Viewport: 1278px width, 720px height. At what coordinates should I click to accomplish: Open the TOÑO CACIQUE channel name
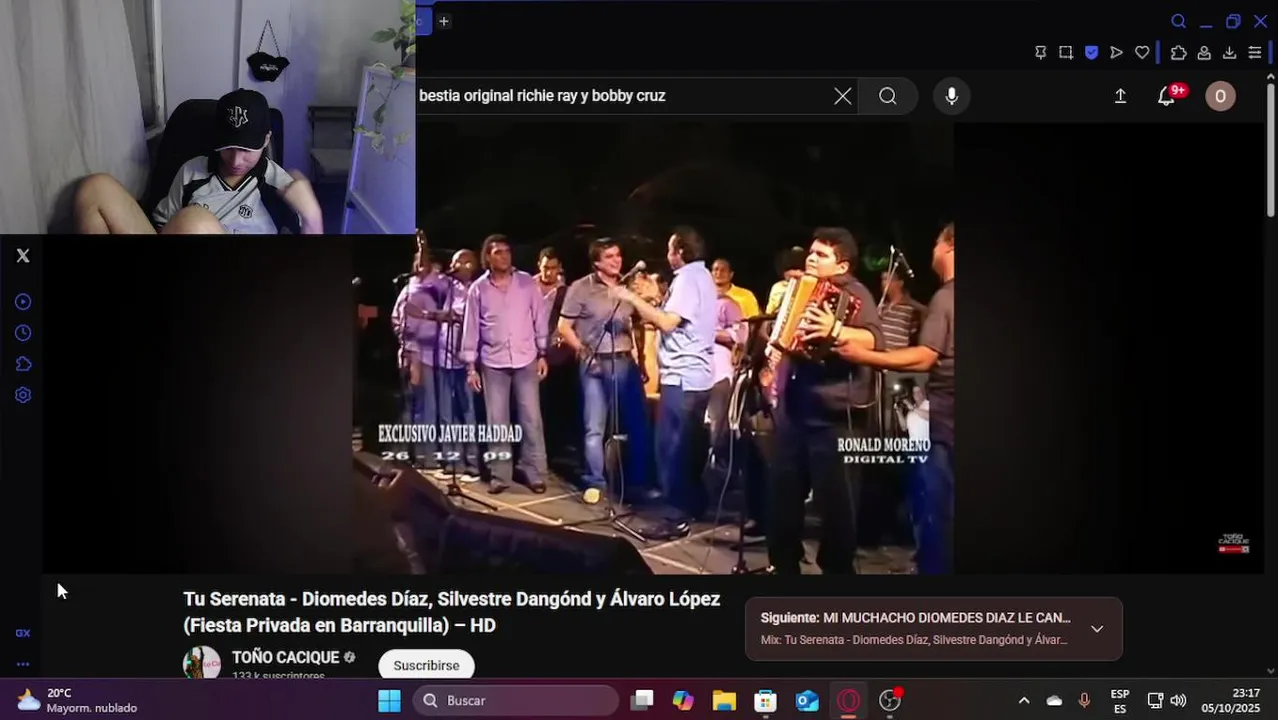[x=286, y=657]
